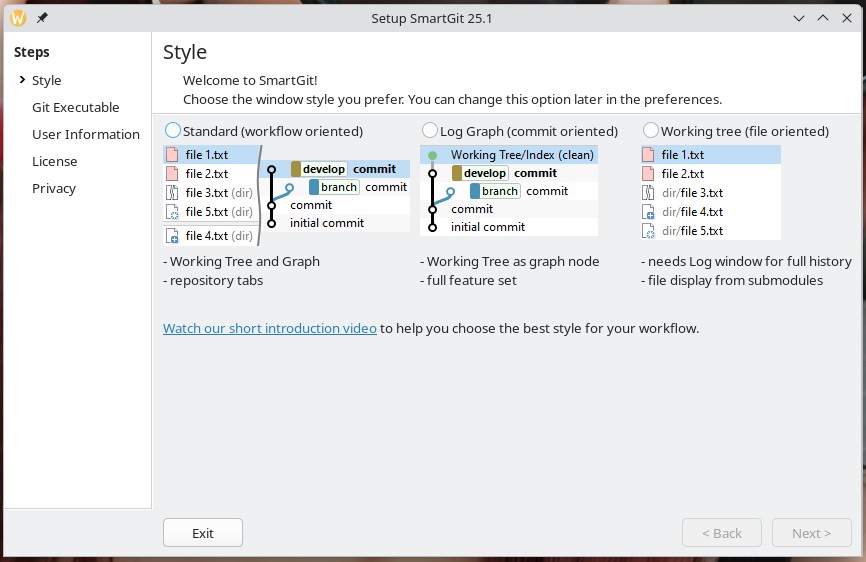This screenshot has width=866, height=562.
Task: Click the pin window icon
Action: [x=42, y=18]
